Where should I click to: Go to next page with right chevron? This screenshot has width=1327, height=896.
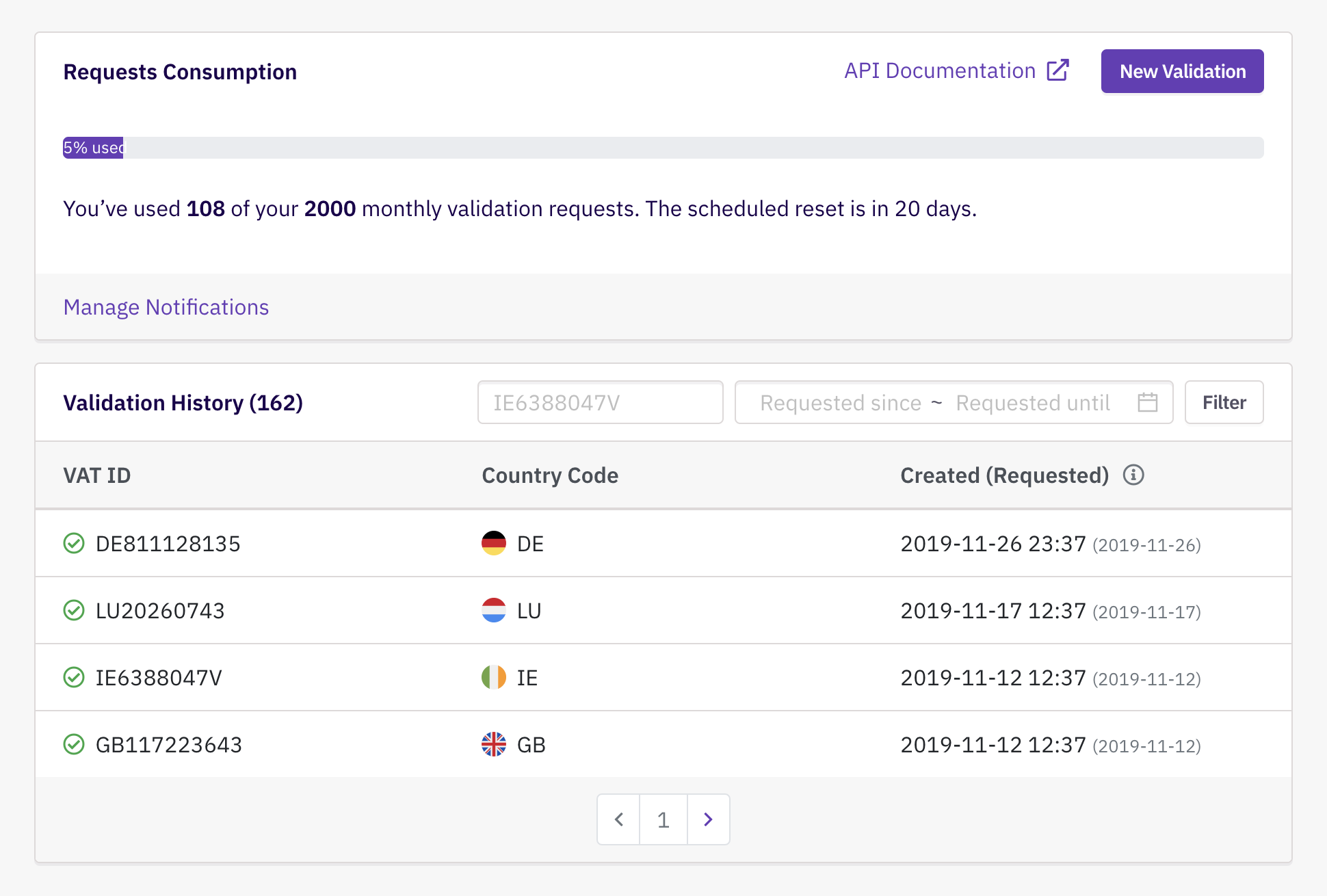pos(708,819)
